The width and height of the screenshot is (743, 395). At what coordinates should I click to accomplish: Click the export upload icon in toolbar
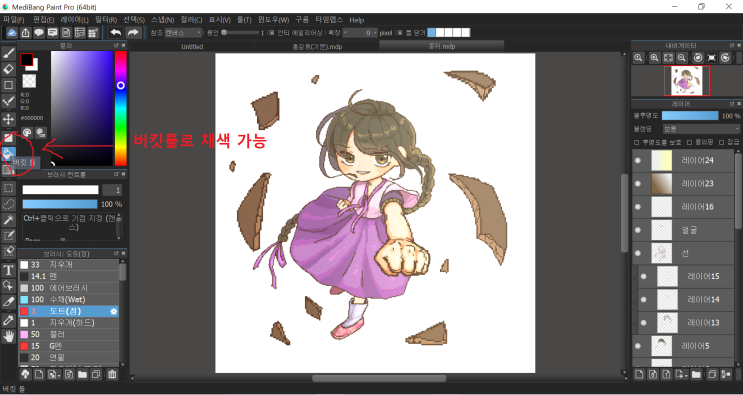point(25,32)
